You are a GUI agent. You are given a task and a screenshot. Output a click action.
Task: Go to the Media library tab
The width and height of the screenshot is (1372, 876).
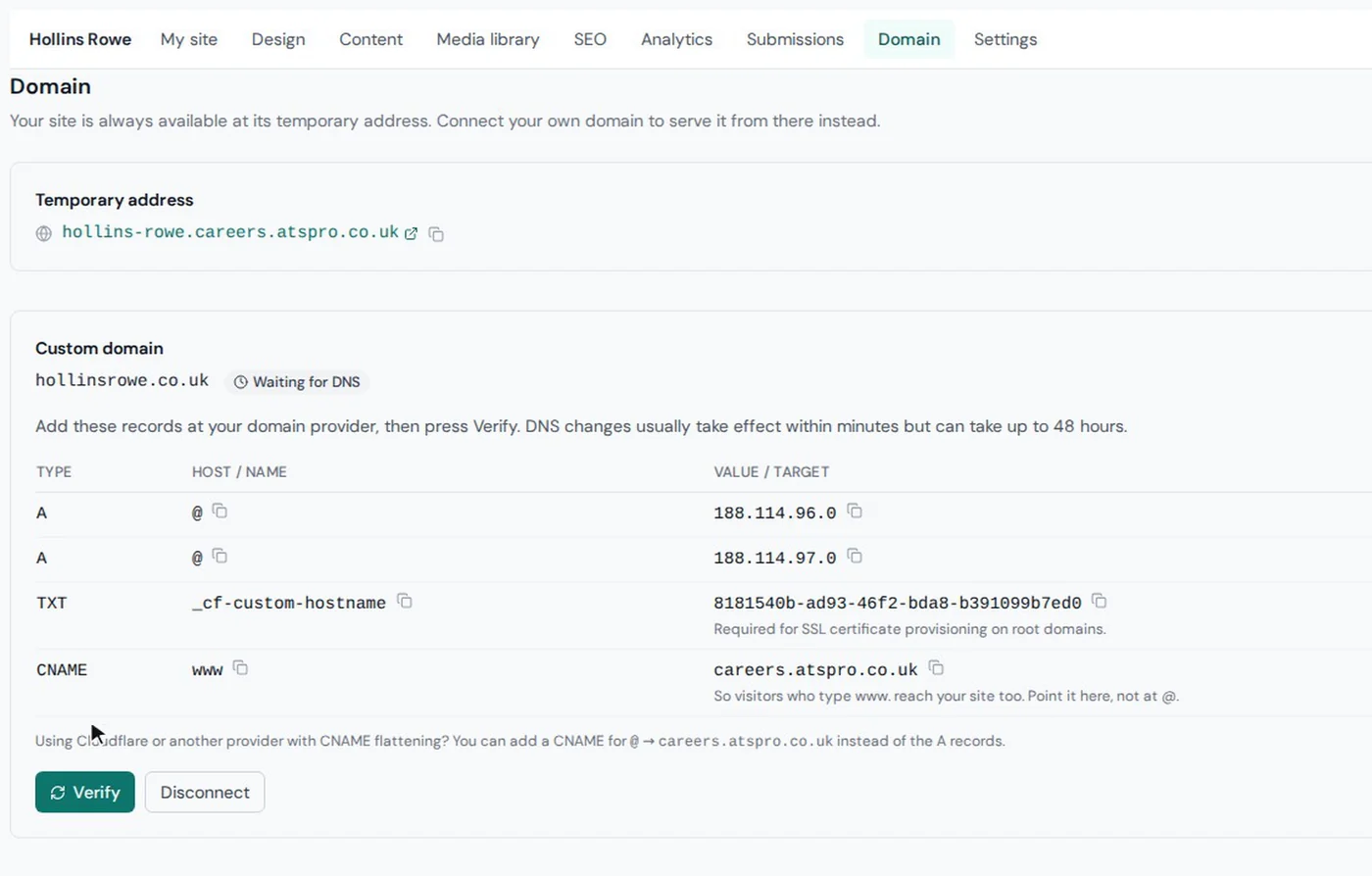488,39
